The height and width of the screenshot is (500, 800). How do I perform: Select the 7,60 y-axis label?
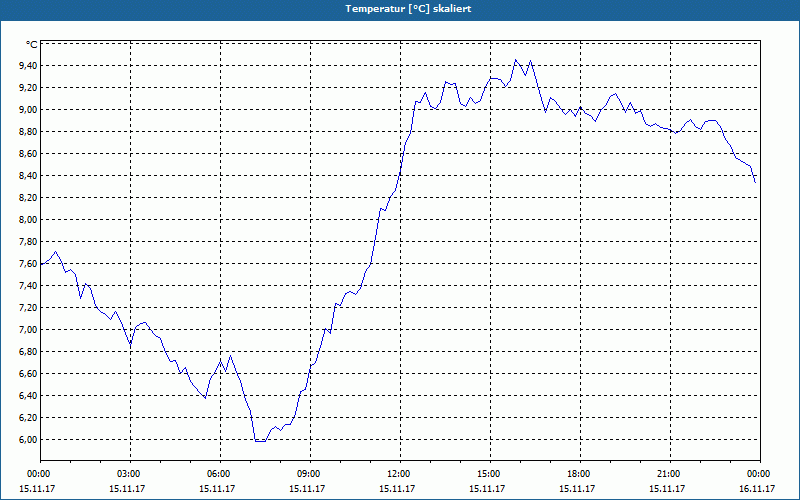coord(28,264)
